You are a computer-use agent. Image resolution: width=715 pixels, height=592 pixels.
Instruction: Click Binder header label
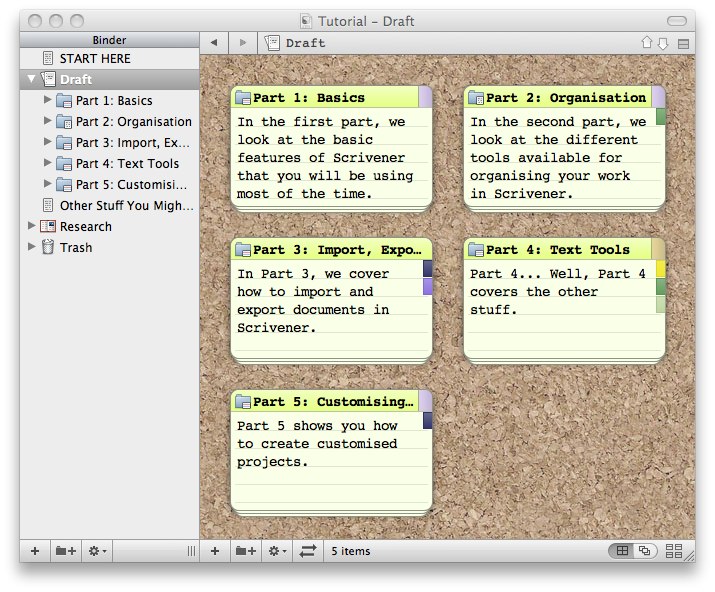(109, 40)
